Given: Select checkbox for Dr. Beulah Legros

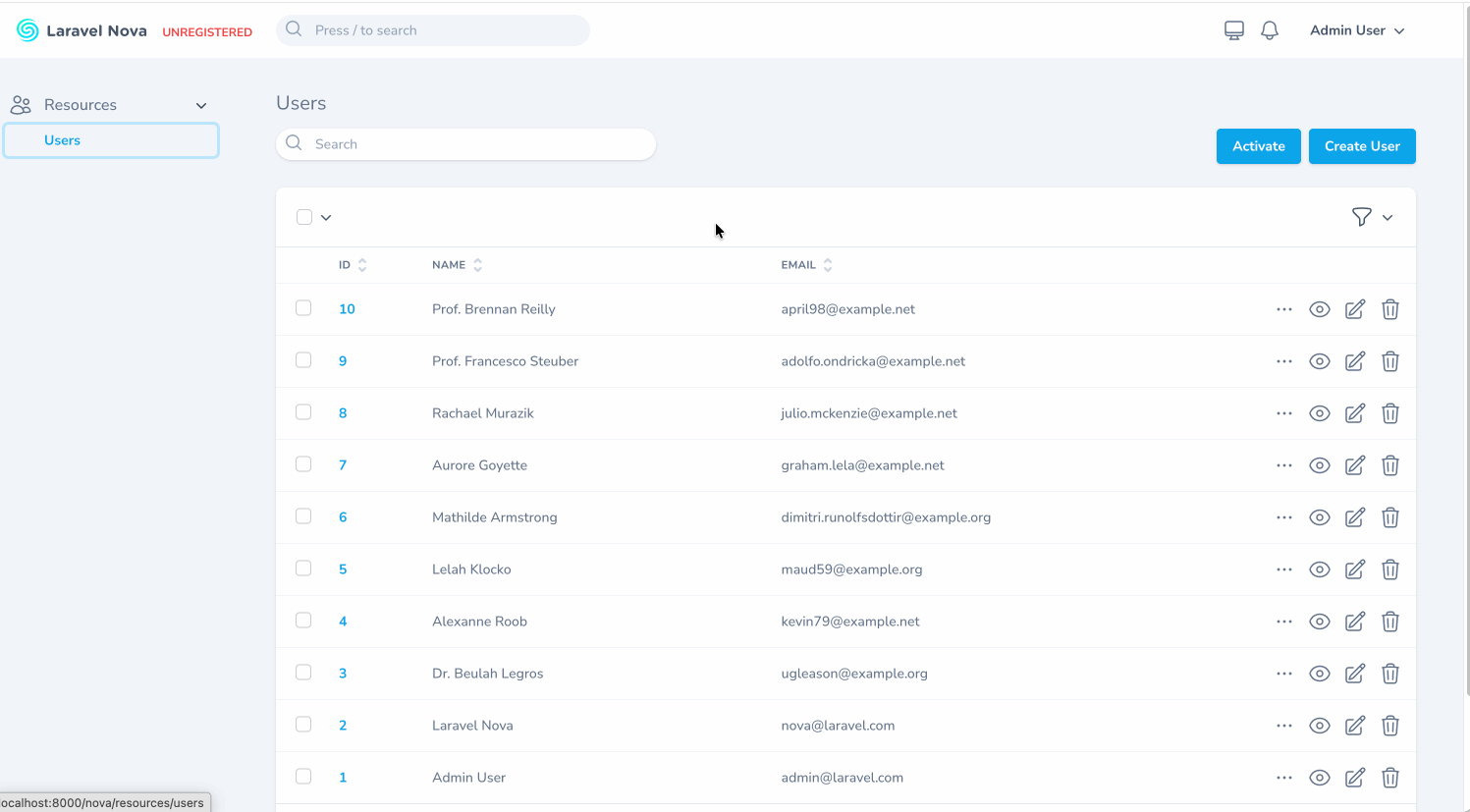Looking at the screenshot, I should [x=303, y=673].
